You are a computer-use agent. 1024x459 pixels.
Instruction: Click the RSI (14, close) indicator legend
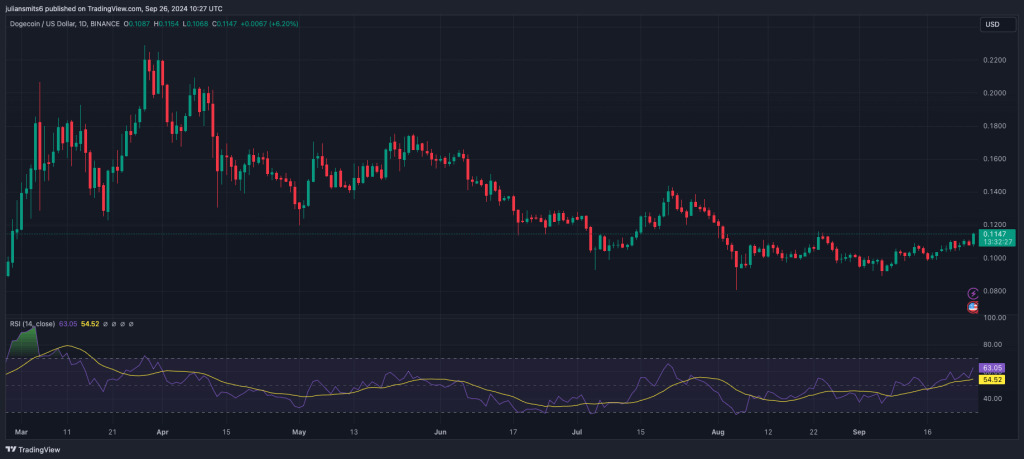(32, 323)
